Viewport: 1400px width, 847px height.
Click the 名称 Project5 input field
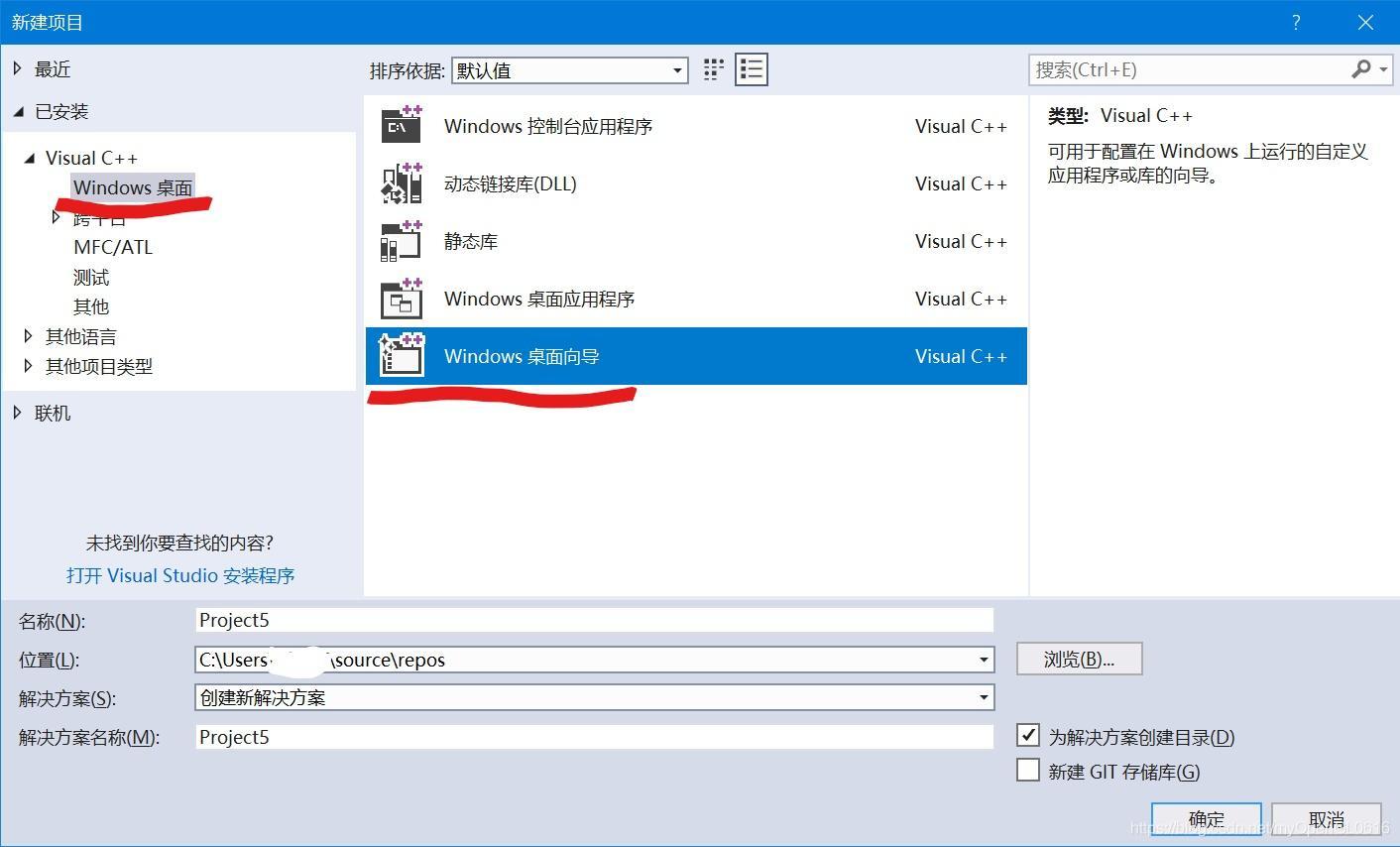(x=595, y=620)
